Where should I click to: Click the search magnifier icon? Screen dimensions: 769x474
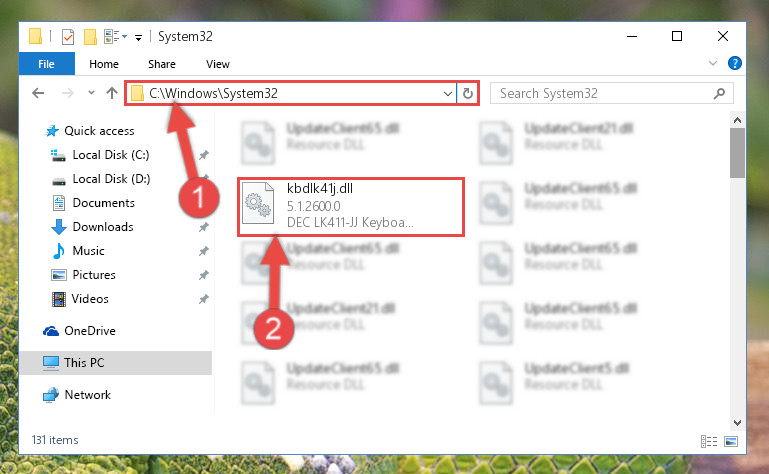click(719, 93)
